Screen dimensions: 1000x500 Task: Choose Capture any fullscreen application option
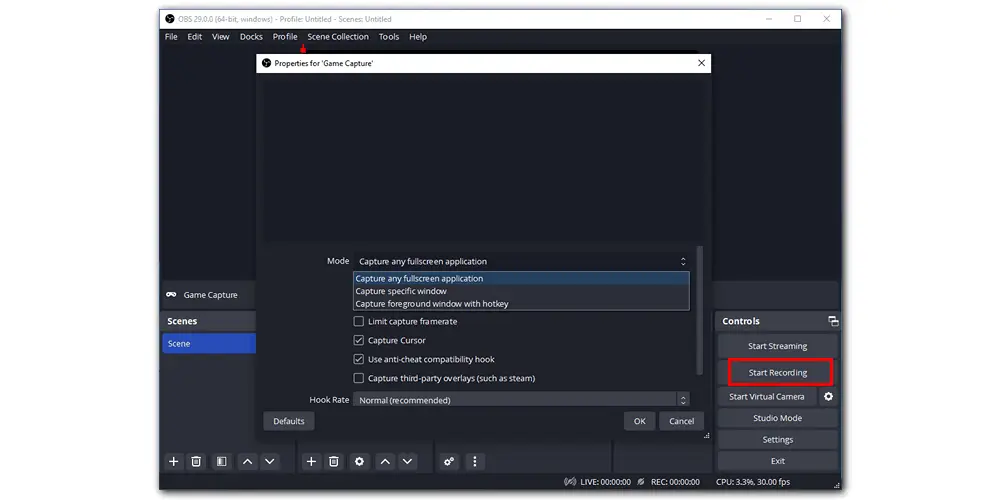tap(521, 279)
